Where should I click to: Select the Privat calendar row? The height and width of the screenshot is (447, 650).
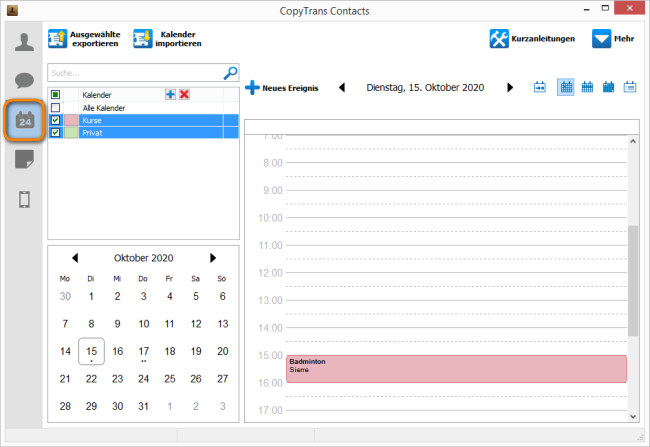143,133
